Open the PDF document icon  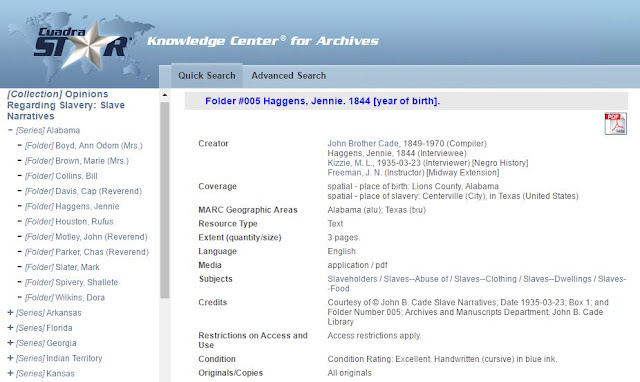click(616, 124)
